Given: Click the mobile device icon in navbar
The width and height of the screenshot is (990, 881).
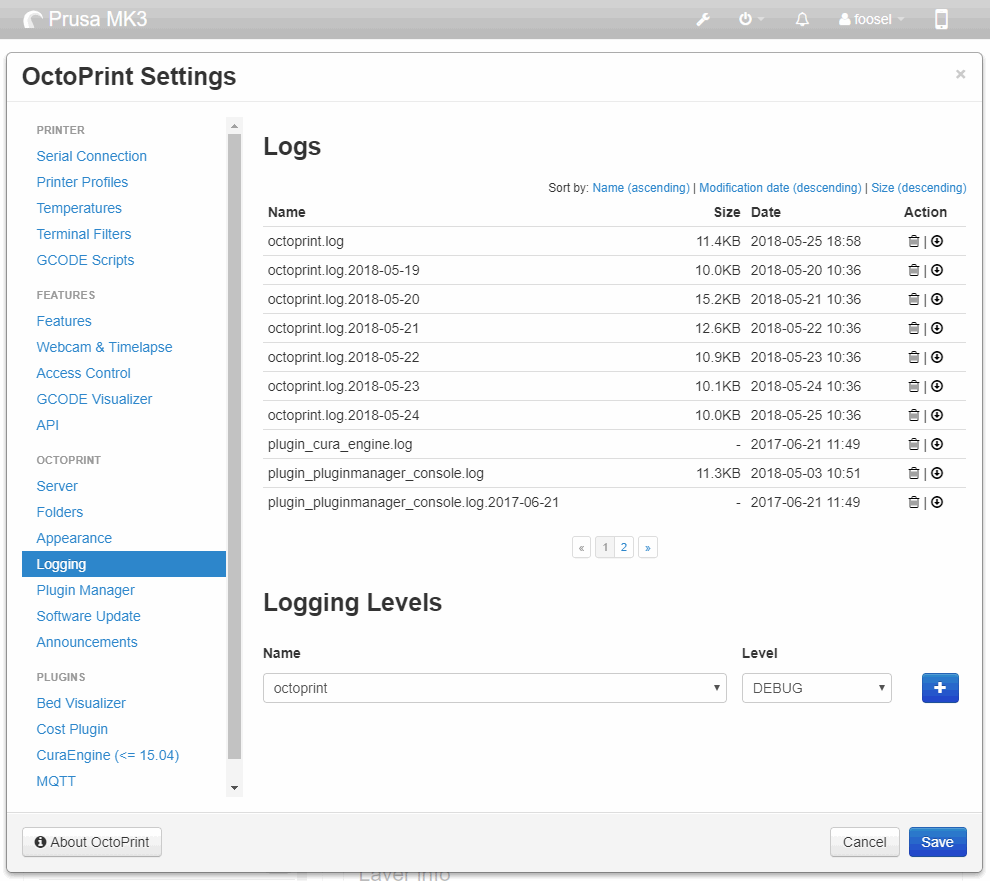Looking at the screenshot, I should (941, 20).
